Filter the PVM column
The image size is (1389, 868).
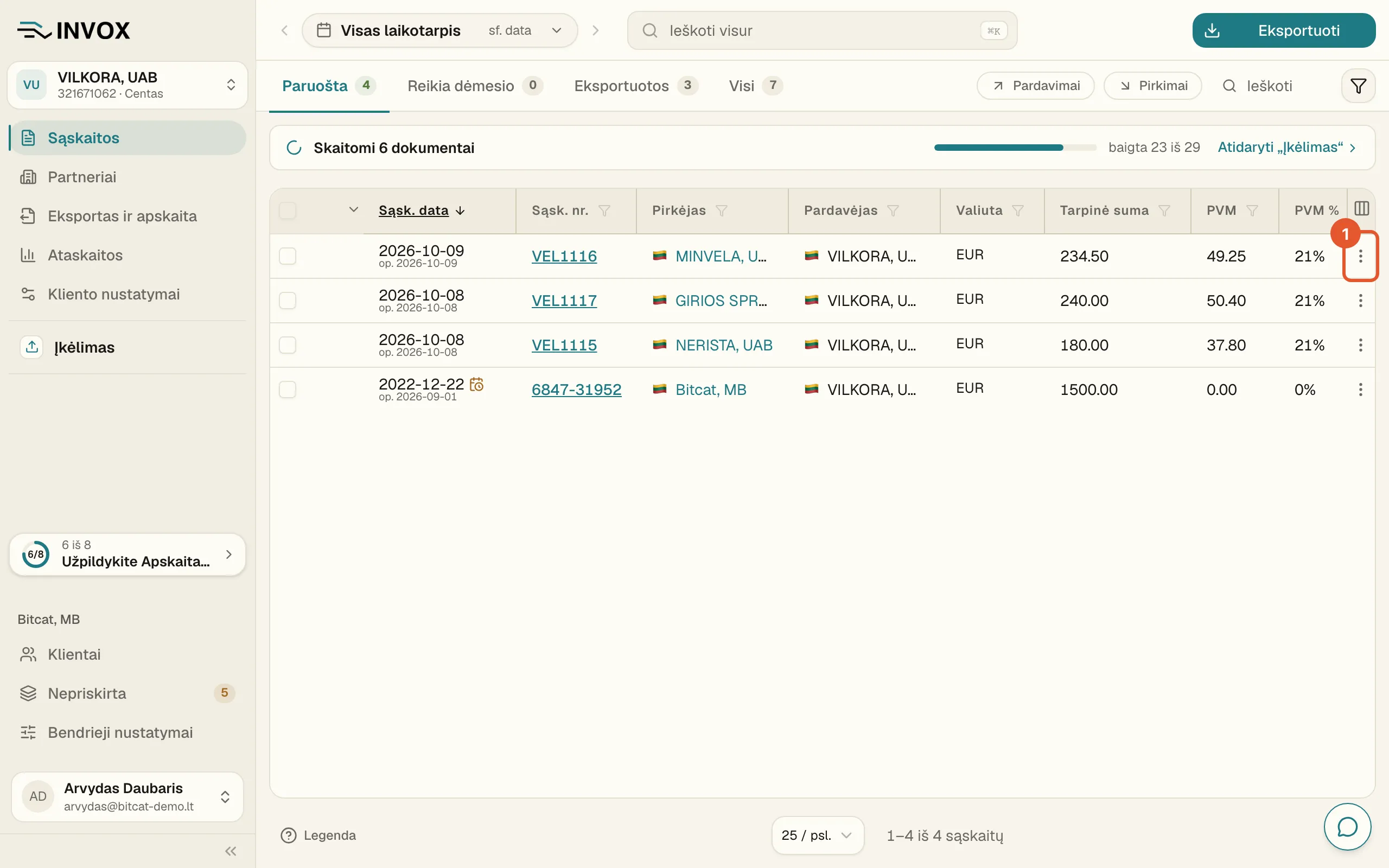coord(1252,210)
